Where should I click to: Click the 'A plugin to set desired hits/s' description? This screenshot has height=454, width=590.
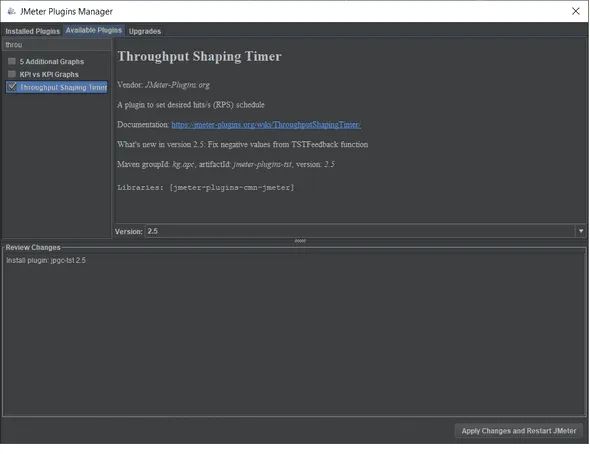(x=191, y=105)
